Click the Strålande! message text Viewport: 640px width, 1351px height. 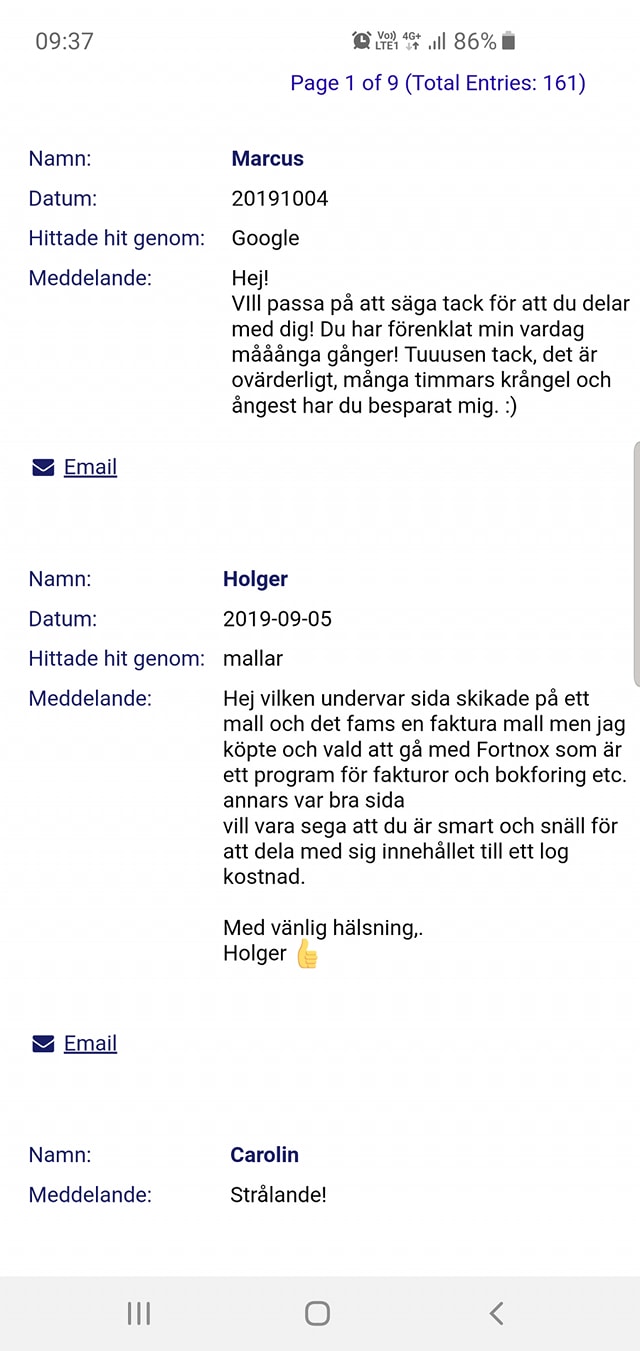click(x=278, y=1194)
